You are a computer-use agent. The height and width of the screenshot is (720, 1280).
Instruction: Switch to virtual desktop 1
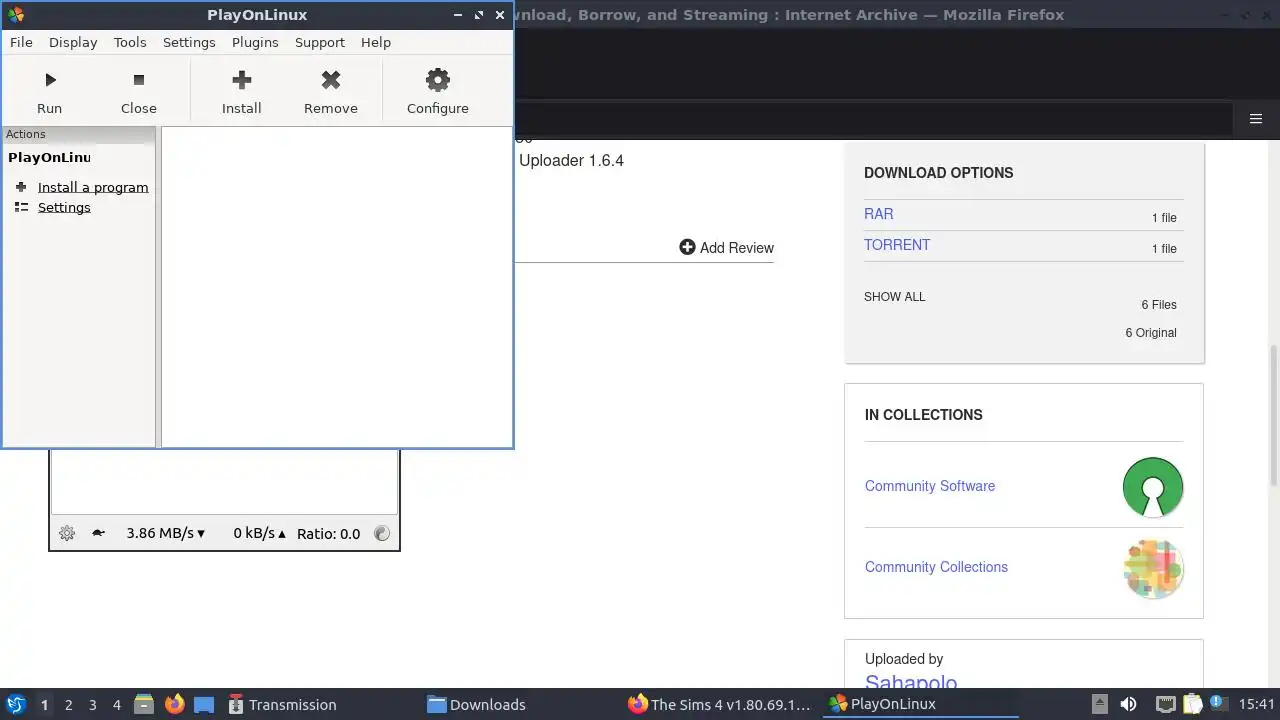[44, 704]
